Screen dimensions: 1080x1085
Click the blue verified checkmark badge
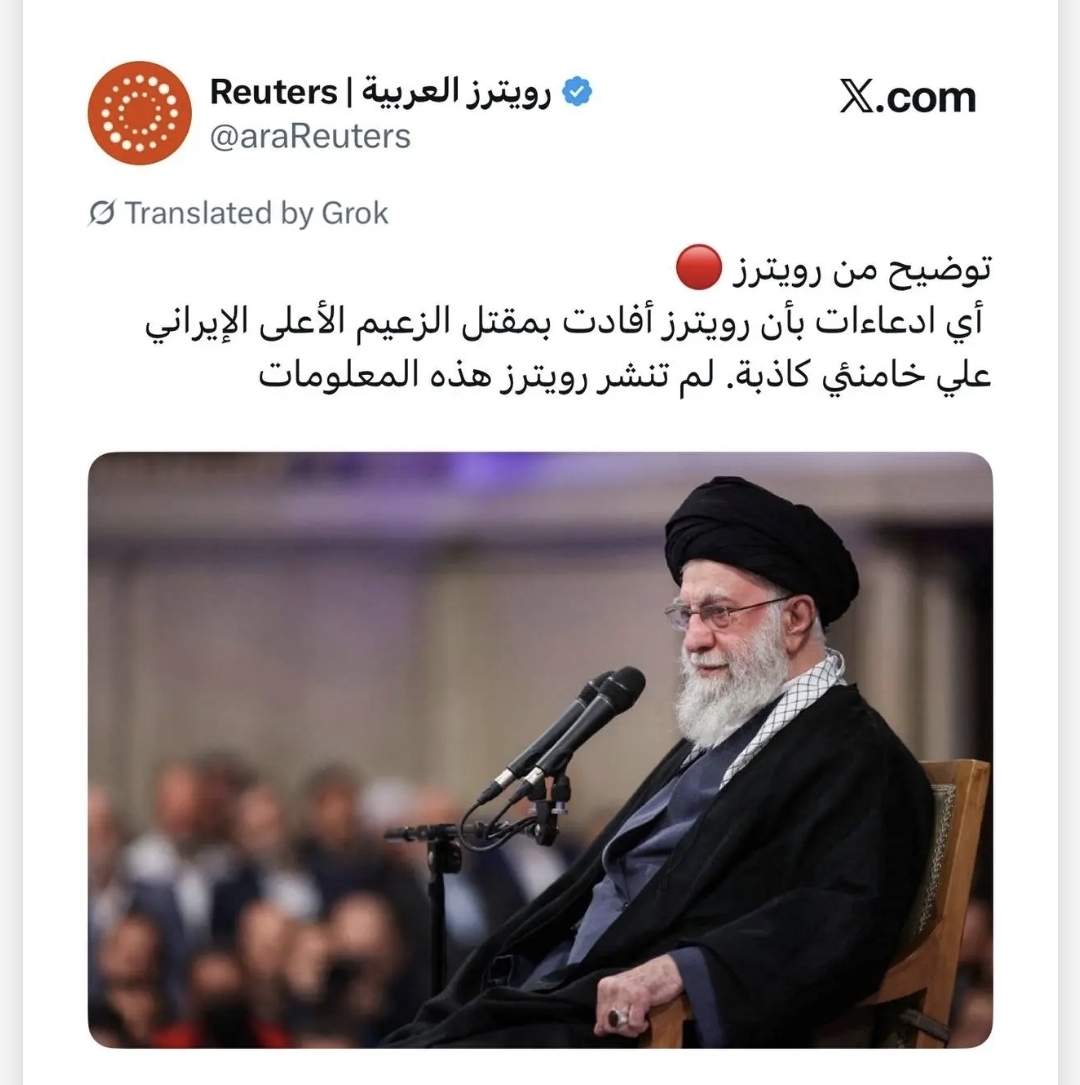coord(576,91)
